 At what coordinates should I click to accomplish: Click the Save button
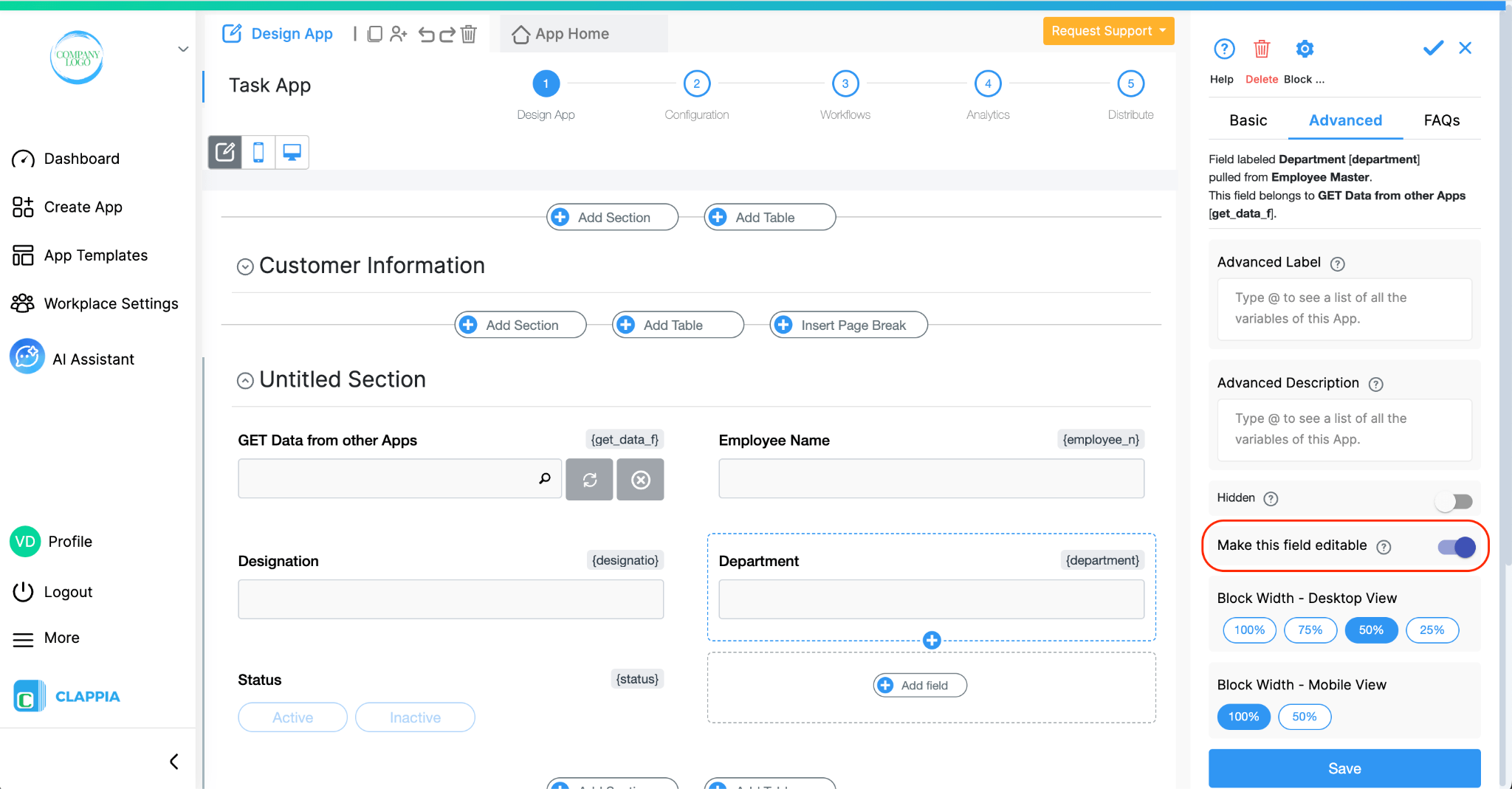[x=1344, y=768]
